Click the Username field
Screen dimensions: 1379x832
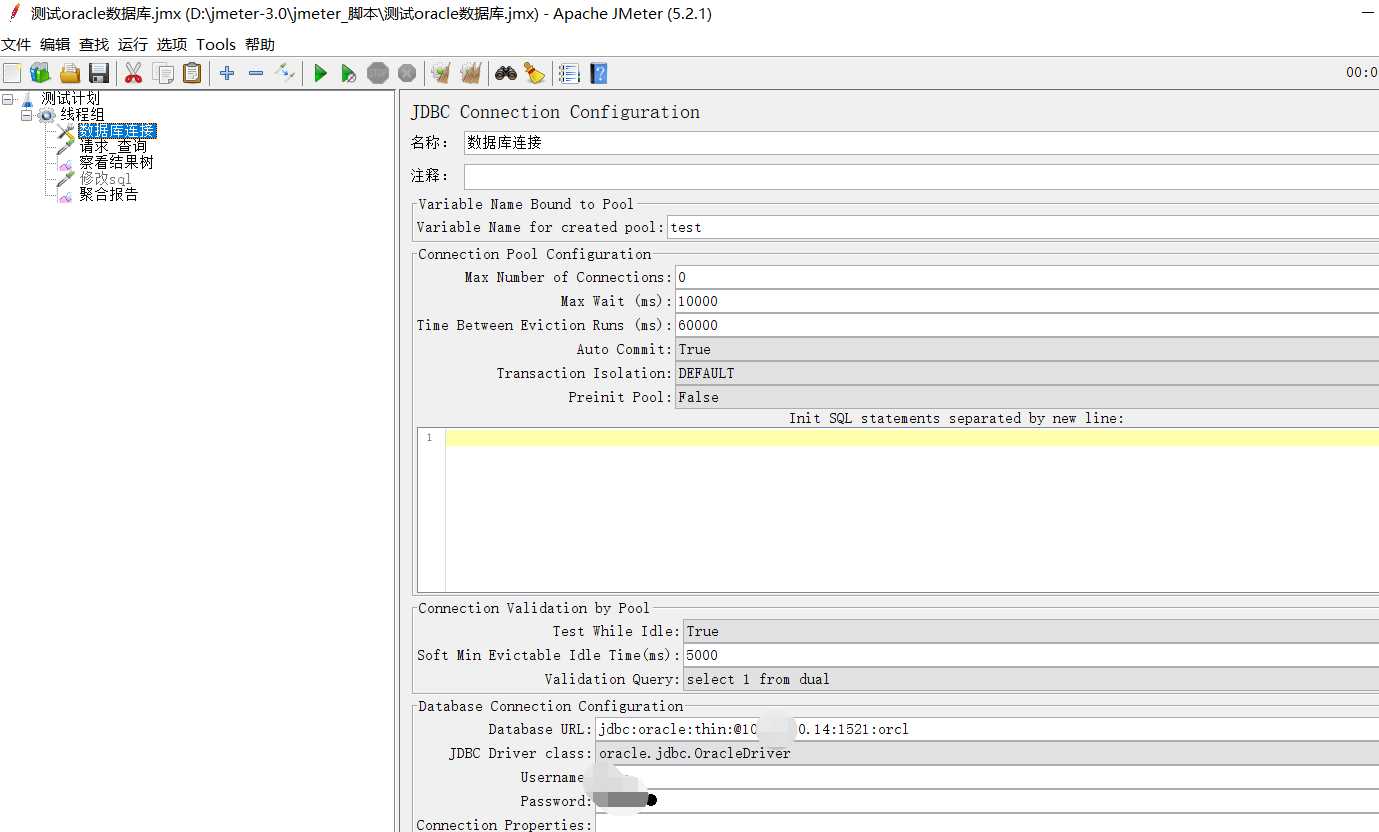[x=987, y=777]
